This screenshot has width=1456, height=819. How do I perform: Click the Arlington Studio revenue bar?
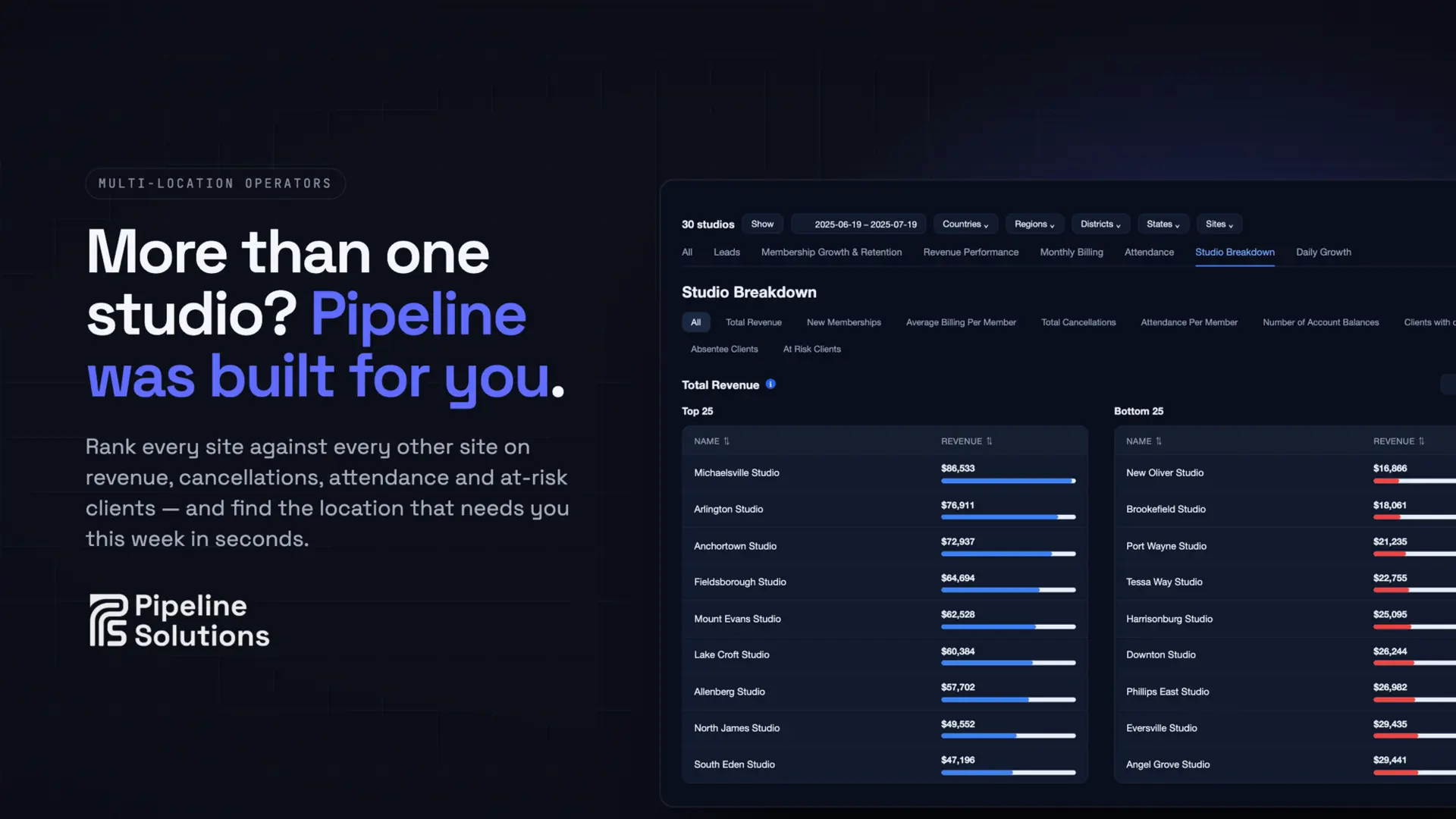coord(1008,517)
